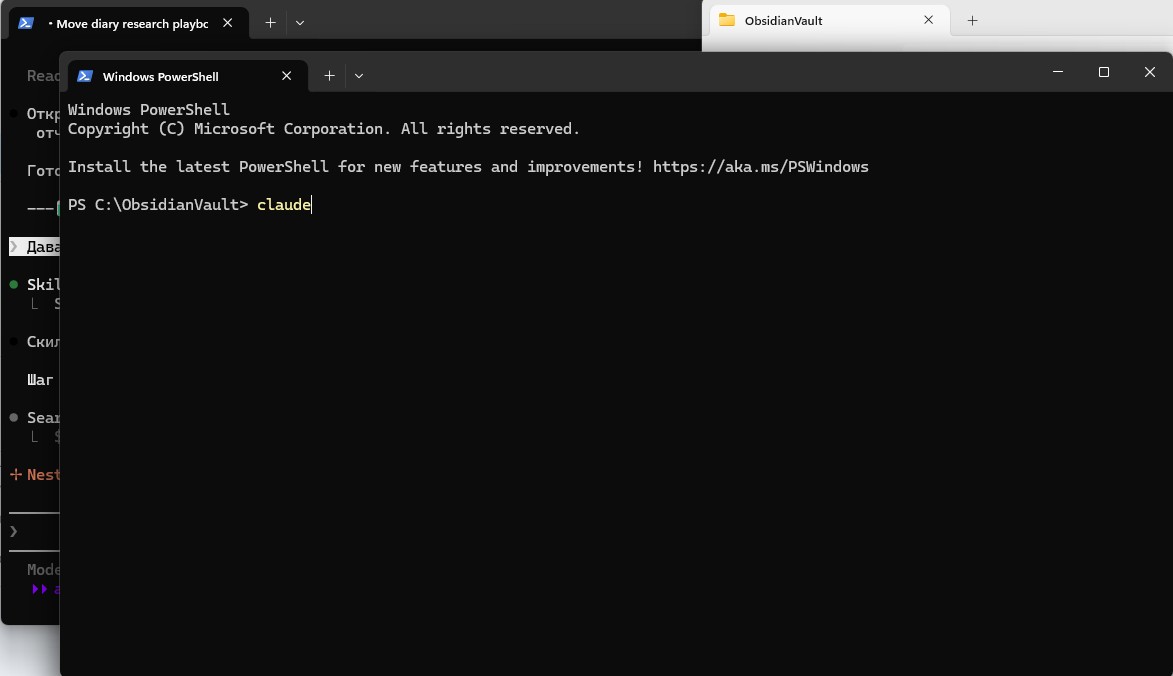The image size is (1173, 676).
Task: Click the PS C:\ObsidianVault> prompt
Action: tap(158, 205)
